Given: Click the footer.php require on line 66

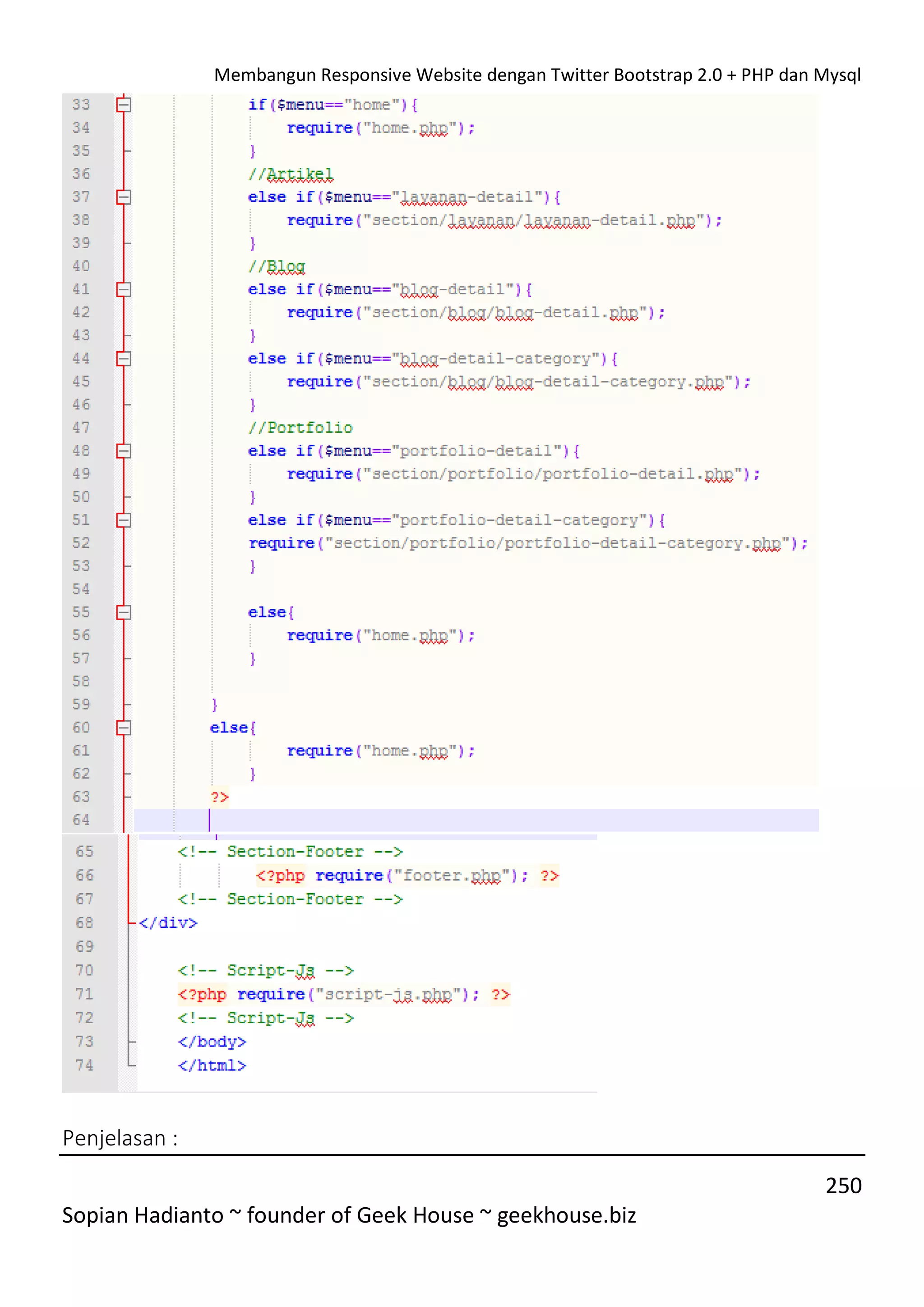Looking at the screenshot, I should [x=407, y=876].
